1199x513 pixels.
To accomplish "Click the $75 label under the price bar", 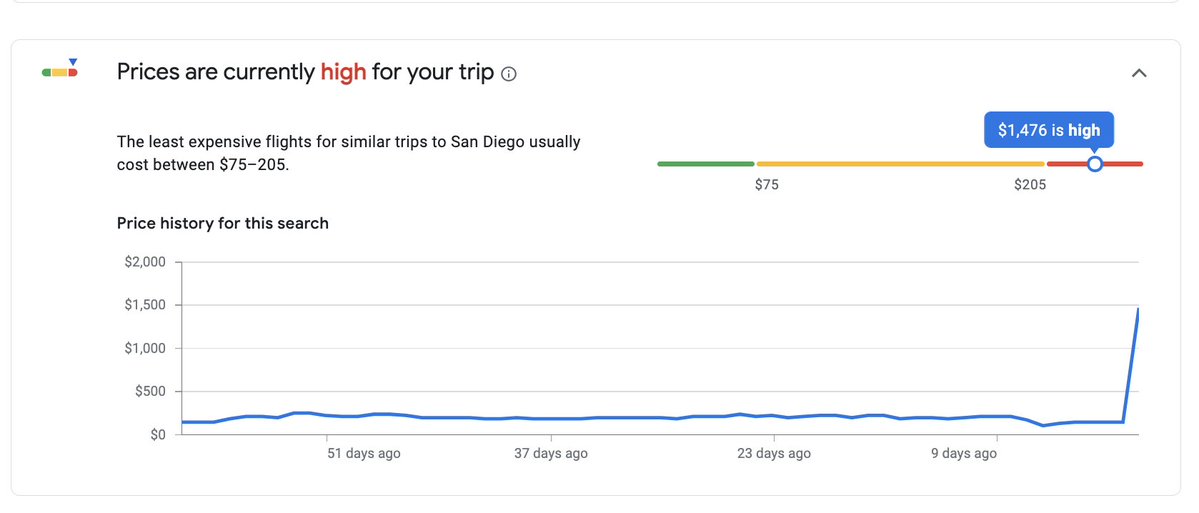I will pos(766,185).
